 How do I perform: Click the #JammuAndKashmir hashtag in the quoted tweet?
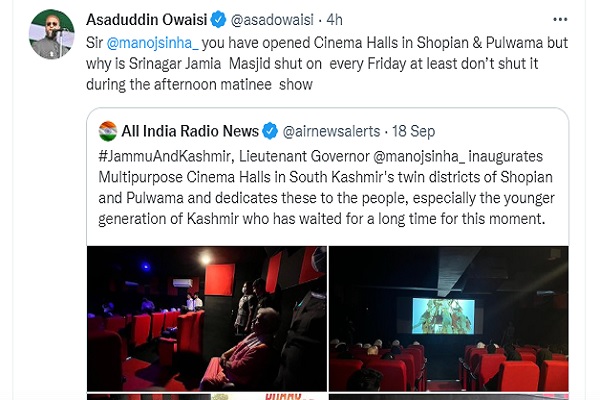[x=165, y=157]
